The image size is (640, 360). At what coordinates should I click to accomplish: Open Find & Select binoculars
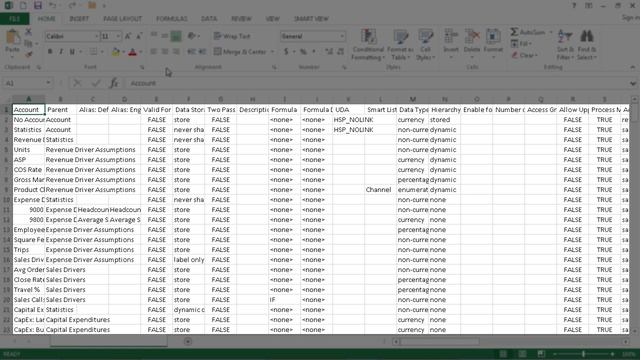pyautogui.click(x=587, y=44)
